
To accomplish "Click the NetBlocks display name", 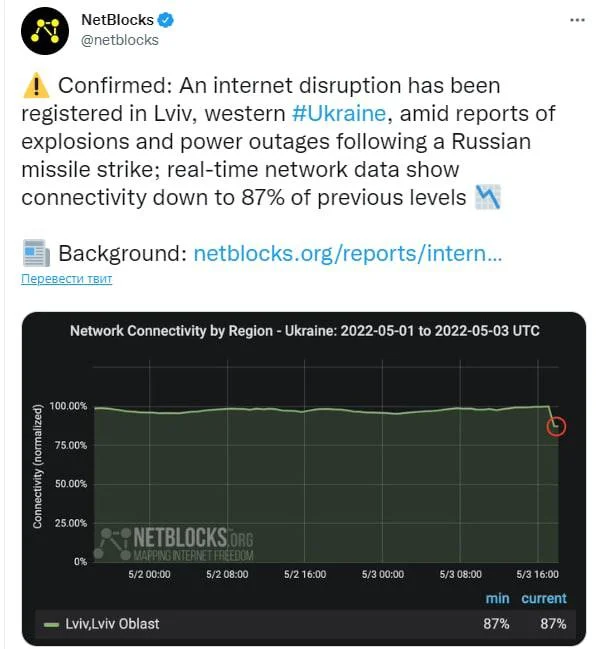I will [117, 20].
